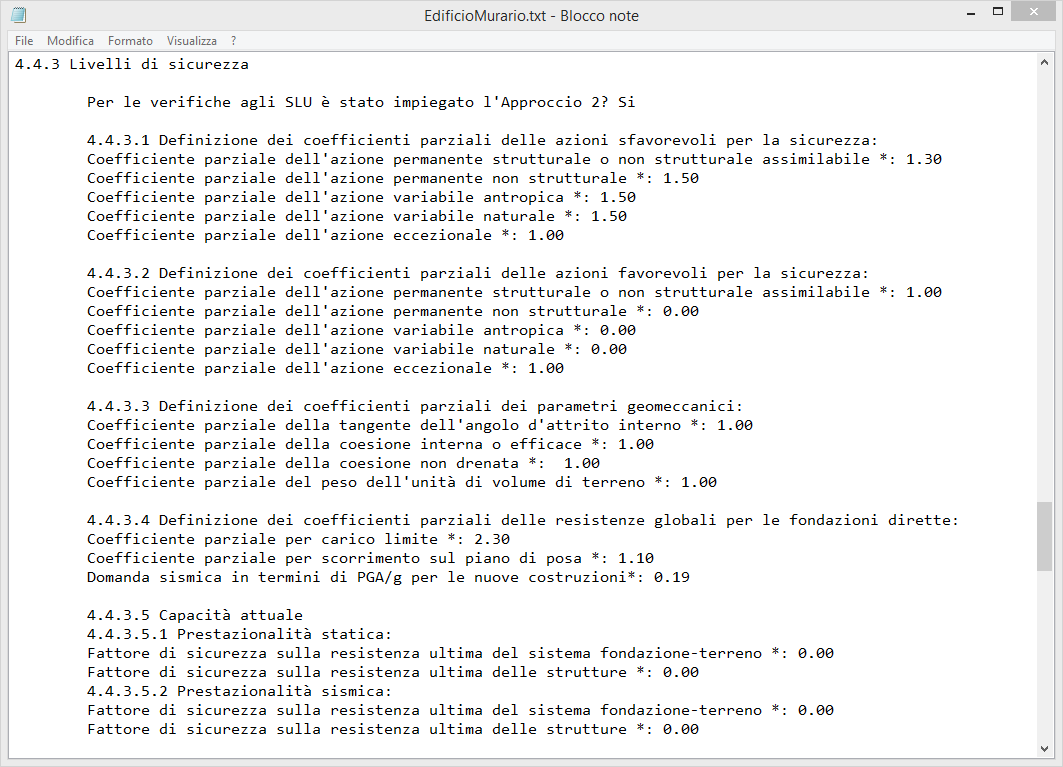
Task: Open the ? help menu
Action: coord(233,41)
